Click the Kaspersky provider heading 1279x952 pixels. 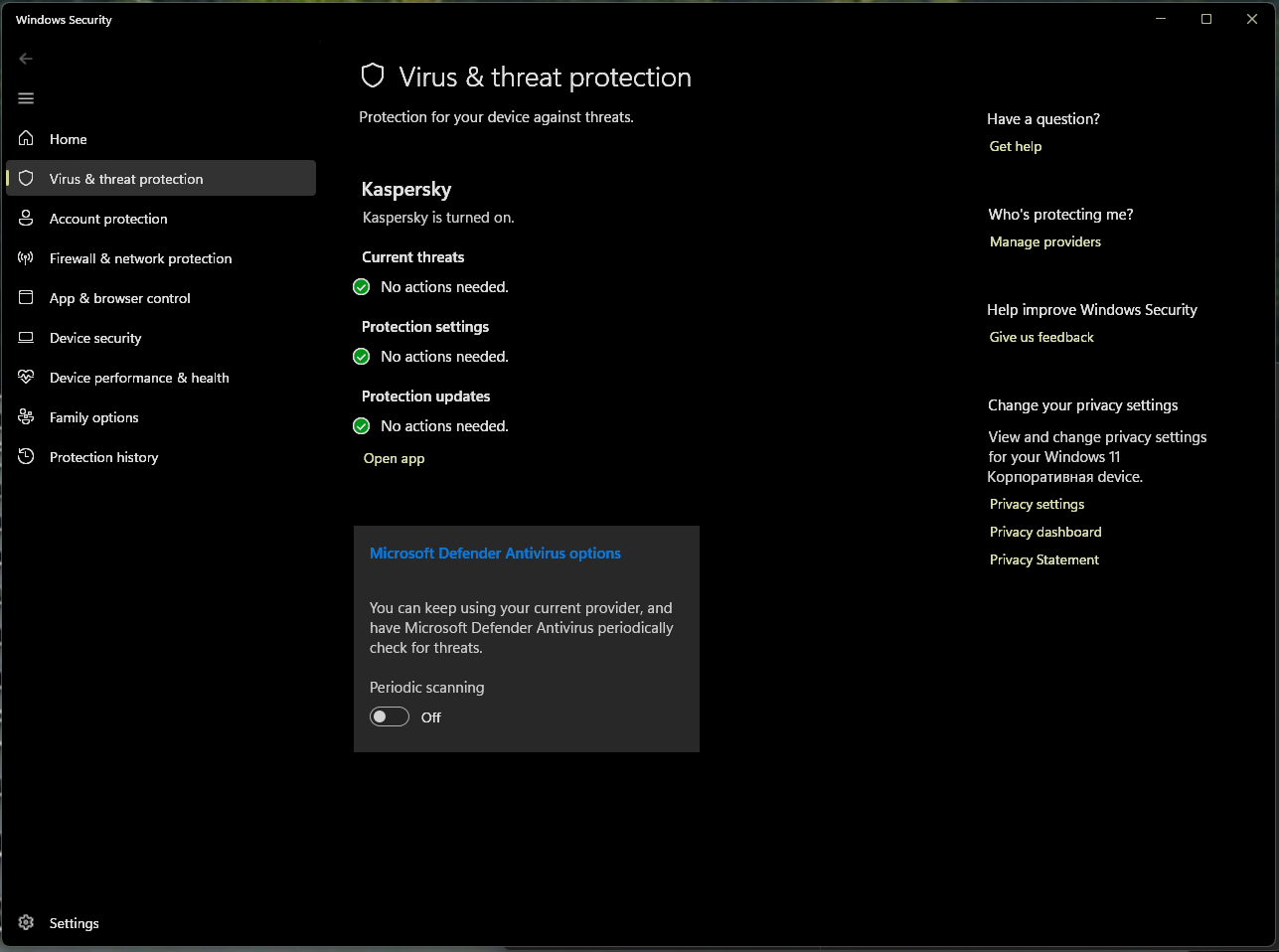tap(406, 189)
